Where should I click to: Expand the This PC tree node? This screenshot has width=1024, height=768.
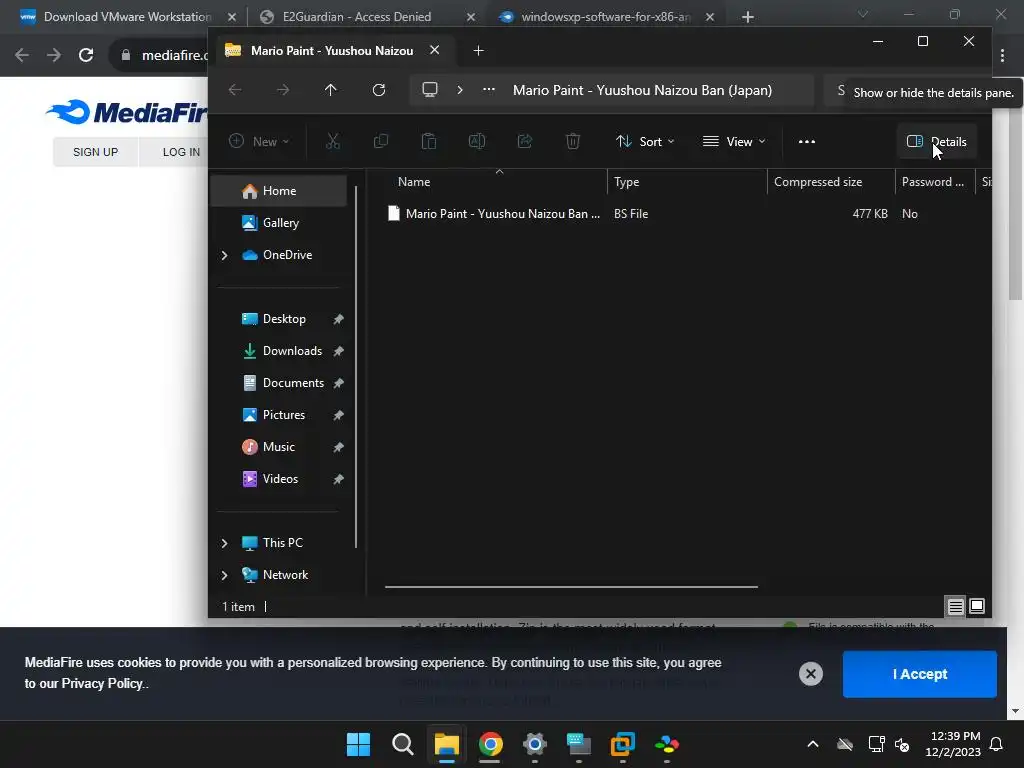(x=224, y=543)
